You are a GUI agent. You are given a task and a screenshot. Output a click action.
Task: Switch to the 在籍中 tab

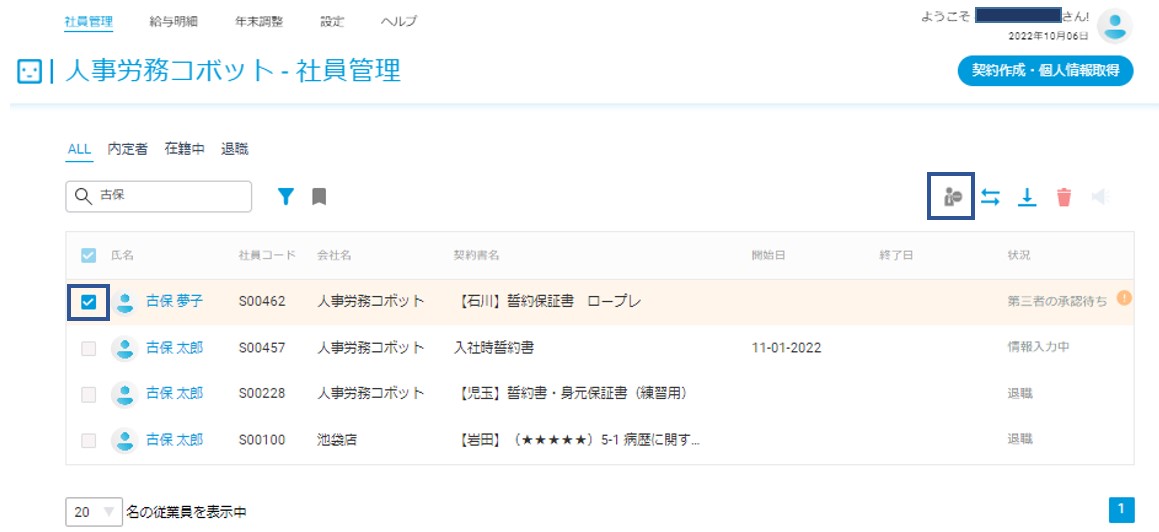[x=184, y=149]
